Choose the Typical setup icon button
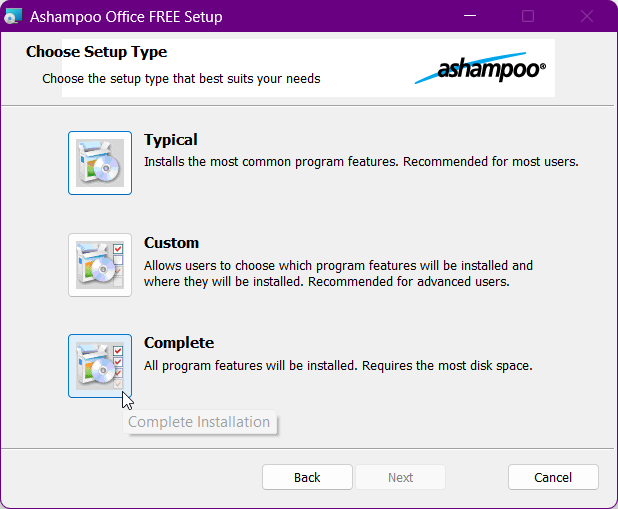 100,163
